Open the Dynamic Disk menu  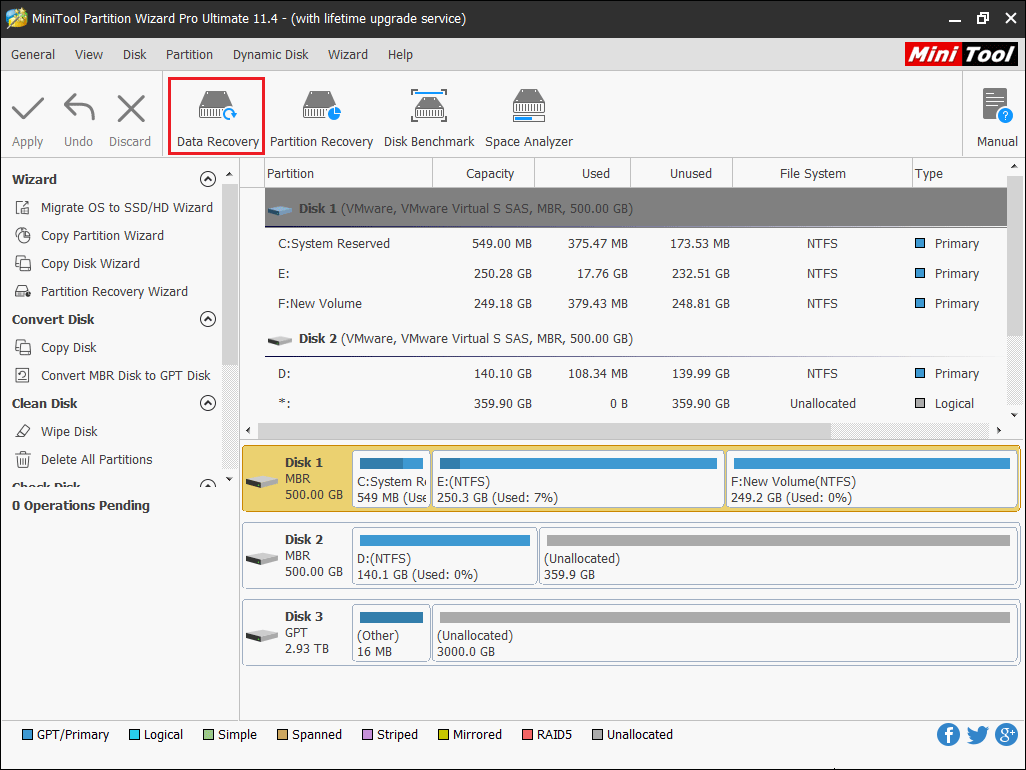(271, 55)
